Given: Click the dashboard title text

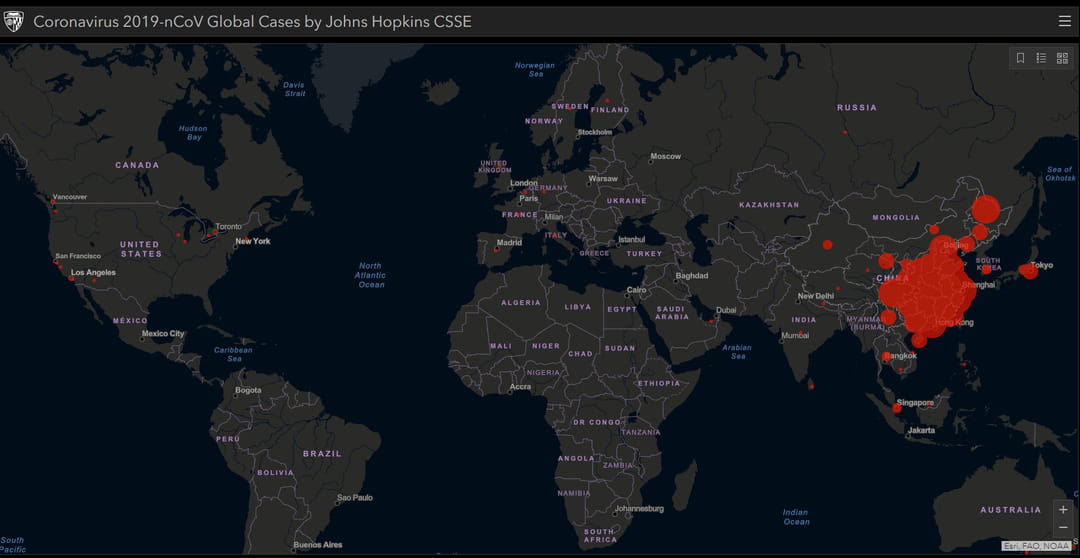Looking at the screenshot, I should click(252, 21).
